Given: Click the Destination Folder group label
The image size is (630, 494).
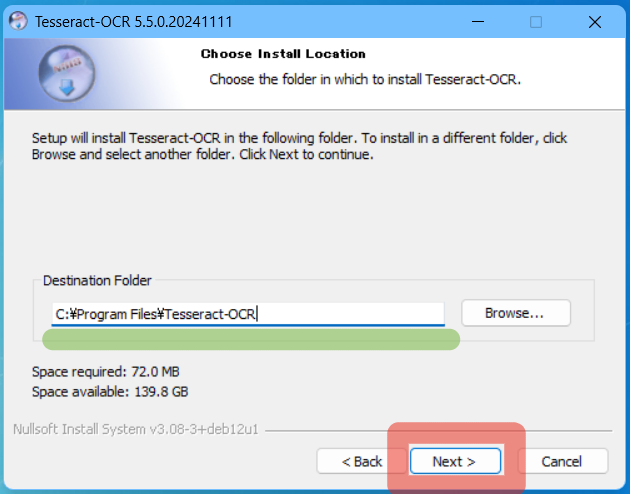Looking at the screenshot, I should (x=97, y=280).
